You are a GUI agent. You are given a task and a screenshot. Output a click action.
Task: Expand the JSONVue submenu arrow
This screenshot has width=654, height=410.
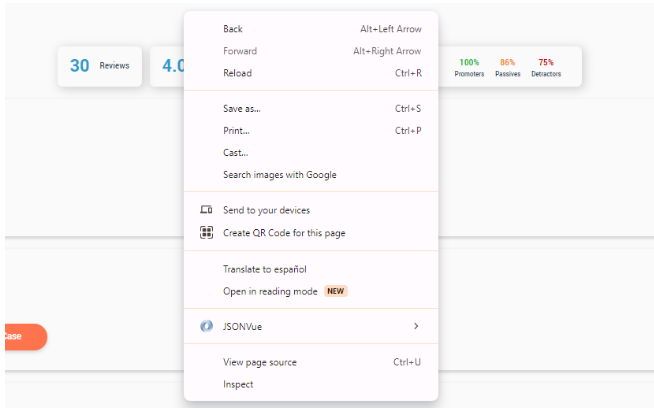click(416, 326)
